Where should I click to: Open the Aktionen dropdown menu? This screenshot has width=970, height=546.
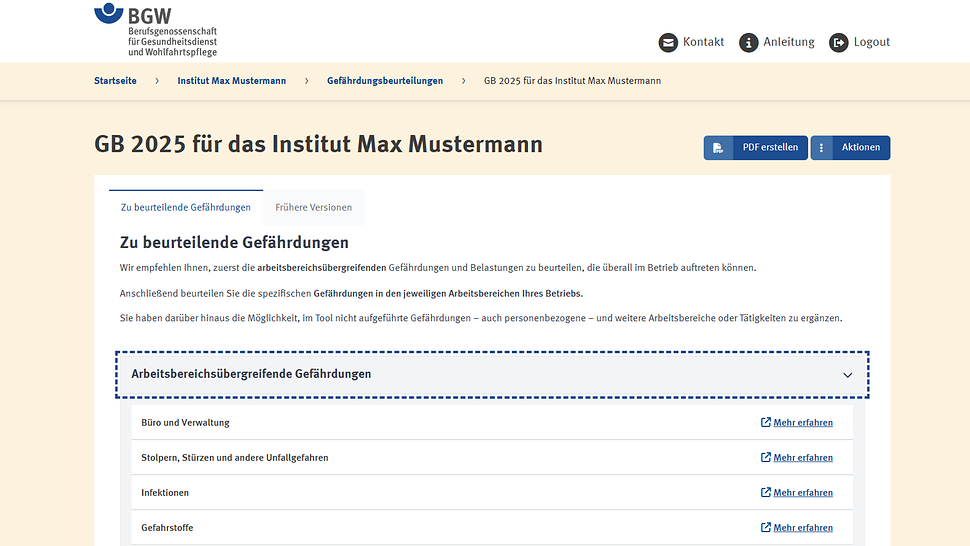(860, 148)
